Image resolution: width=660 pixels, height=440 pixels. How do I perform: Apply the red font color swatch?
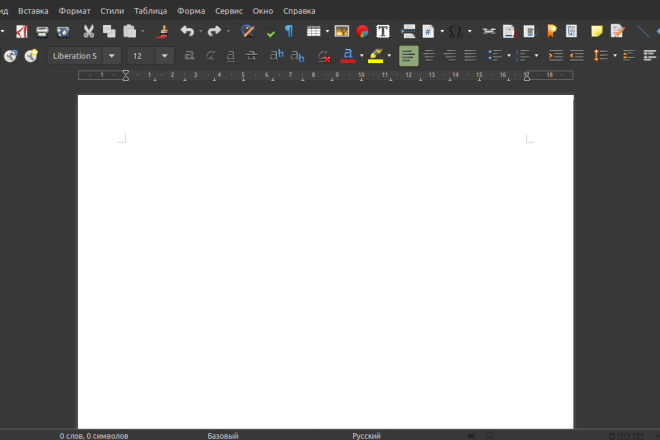(x=348, y=56)
